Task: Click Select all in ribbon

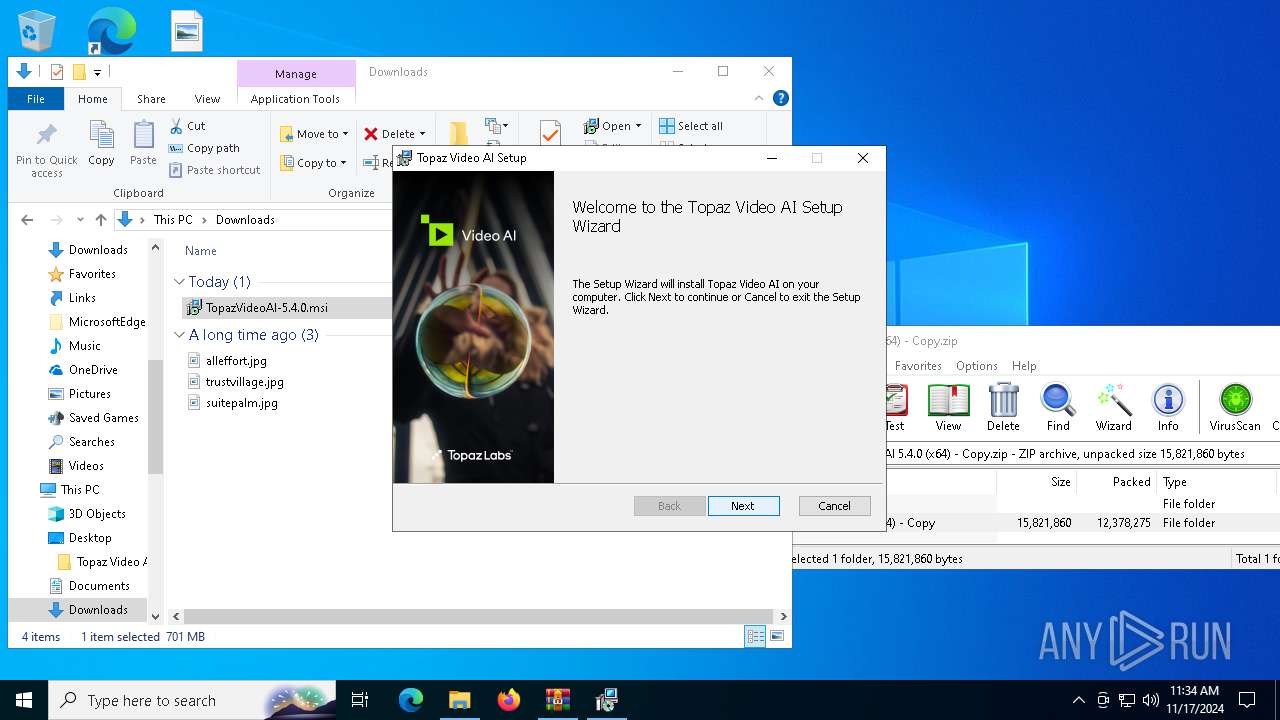Action: pyautogui.click(x=691, y=126)
